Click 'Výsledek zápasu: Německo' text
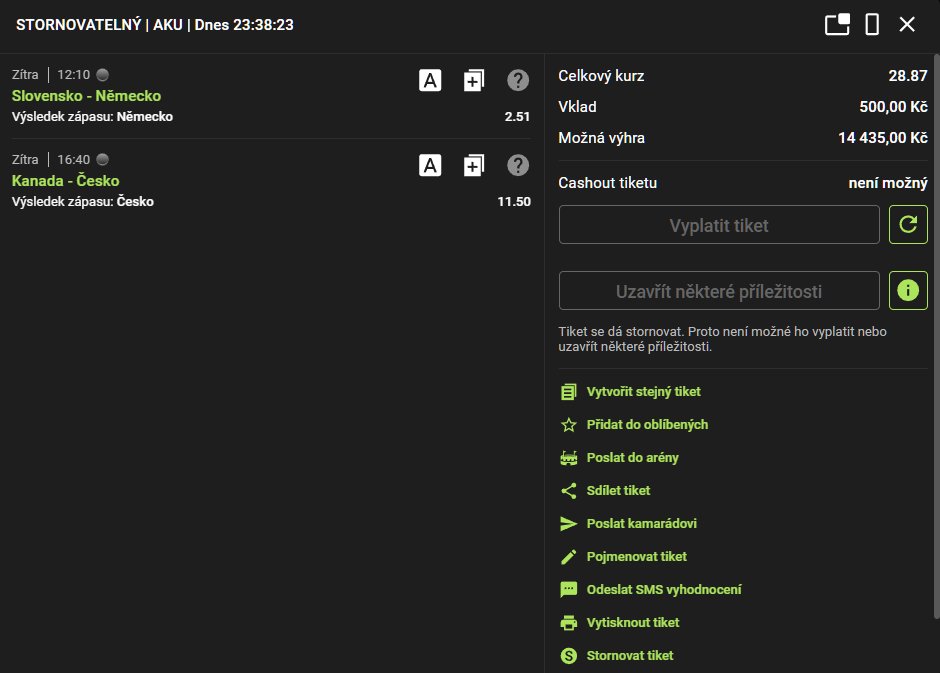 [92, 117]
